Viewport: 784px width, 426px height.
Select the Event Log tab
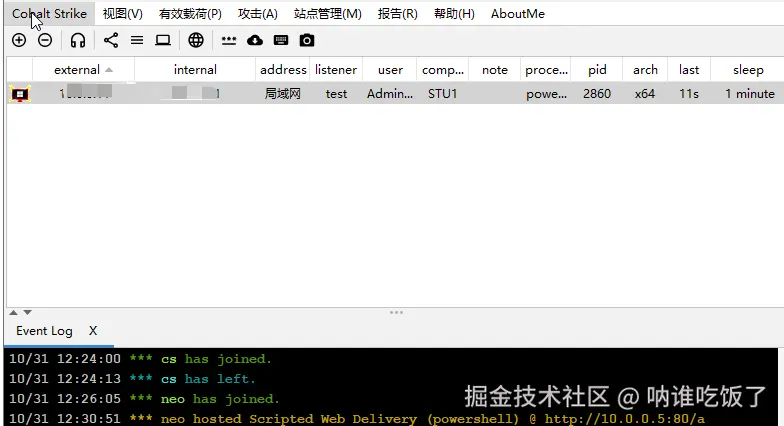[44, 331]
